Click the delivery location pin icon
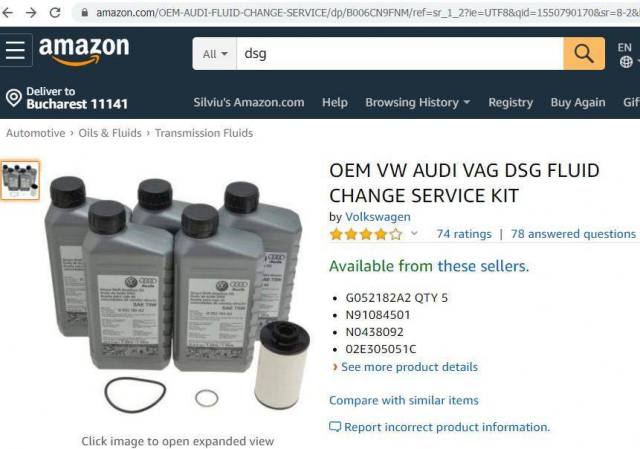640x449 pixels. coord(13,98)
